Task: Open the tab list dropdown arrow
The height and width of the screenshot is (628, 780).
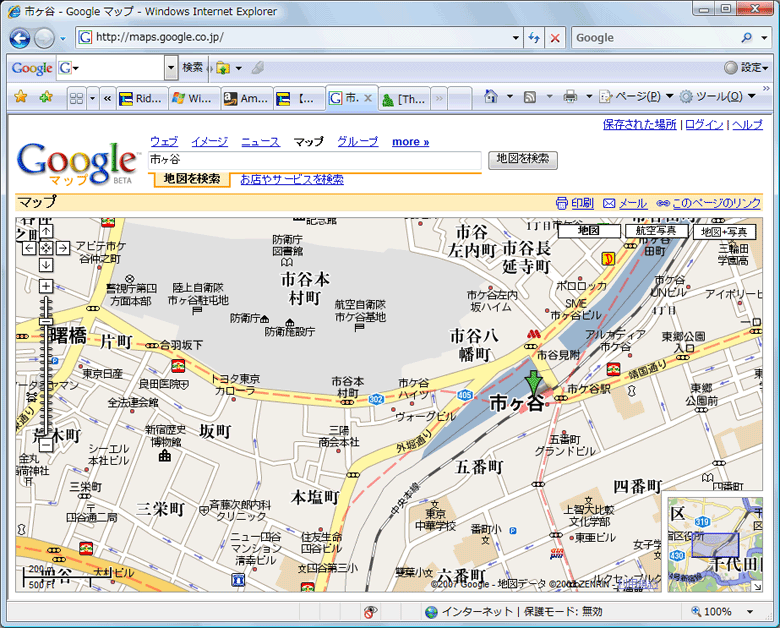Action: point(93,99)
